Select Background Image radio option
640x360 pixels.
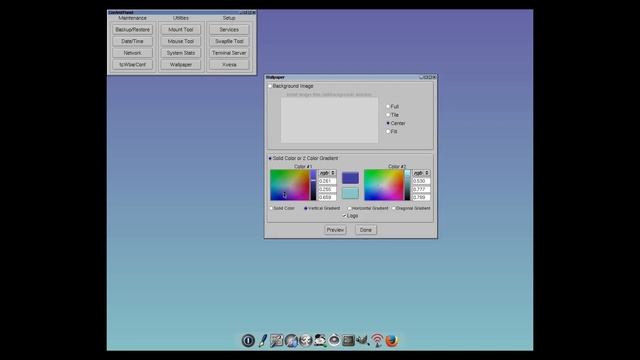click(270, 86)
